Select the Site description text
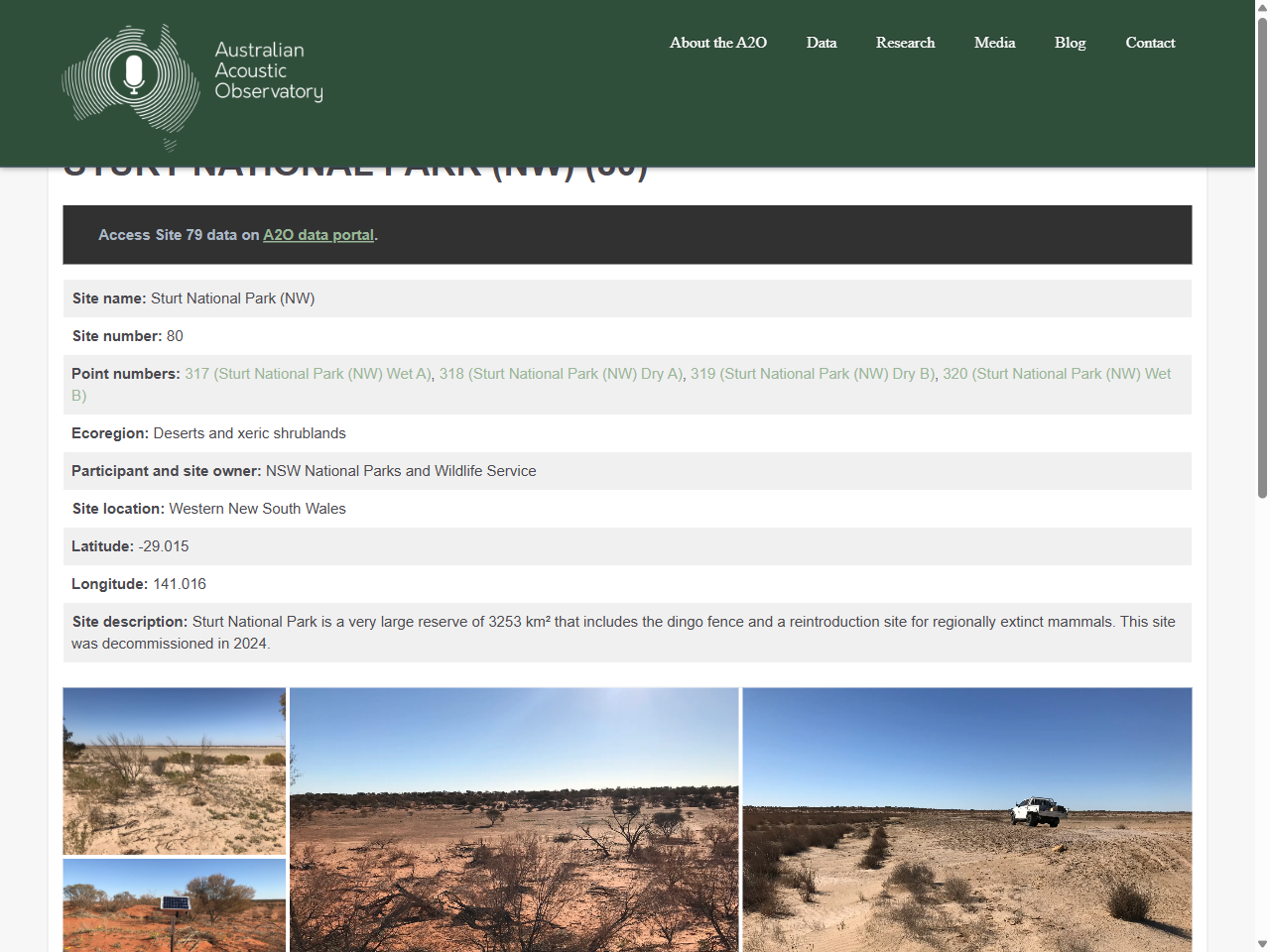The image size is (1270, 952). pos(625,632)
